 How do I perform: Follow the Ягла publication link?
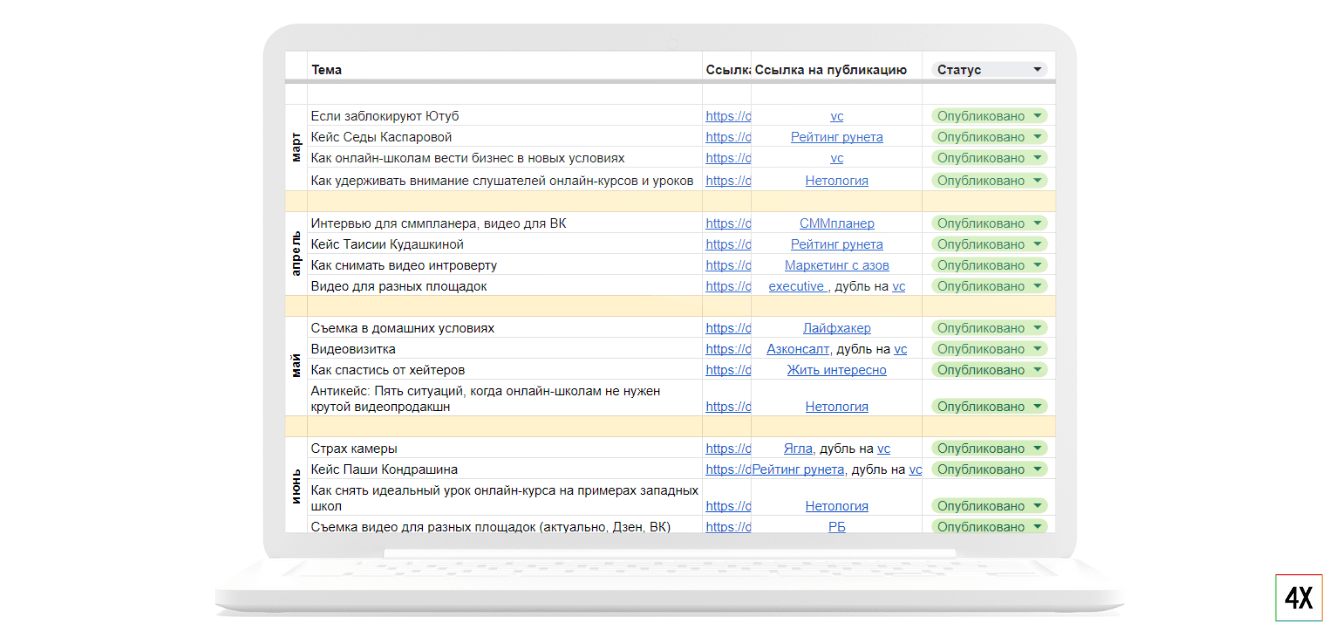coord(798,448)
